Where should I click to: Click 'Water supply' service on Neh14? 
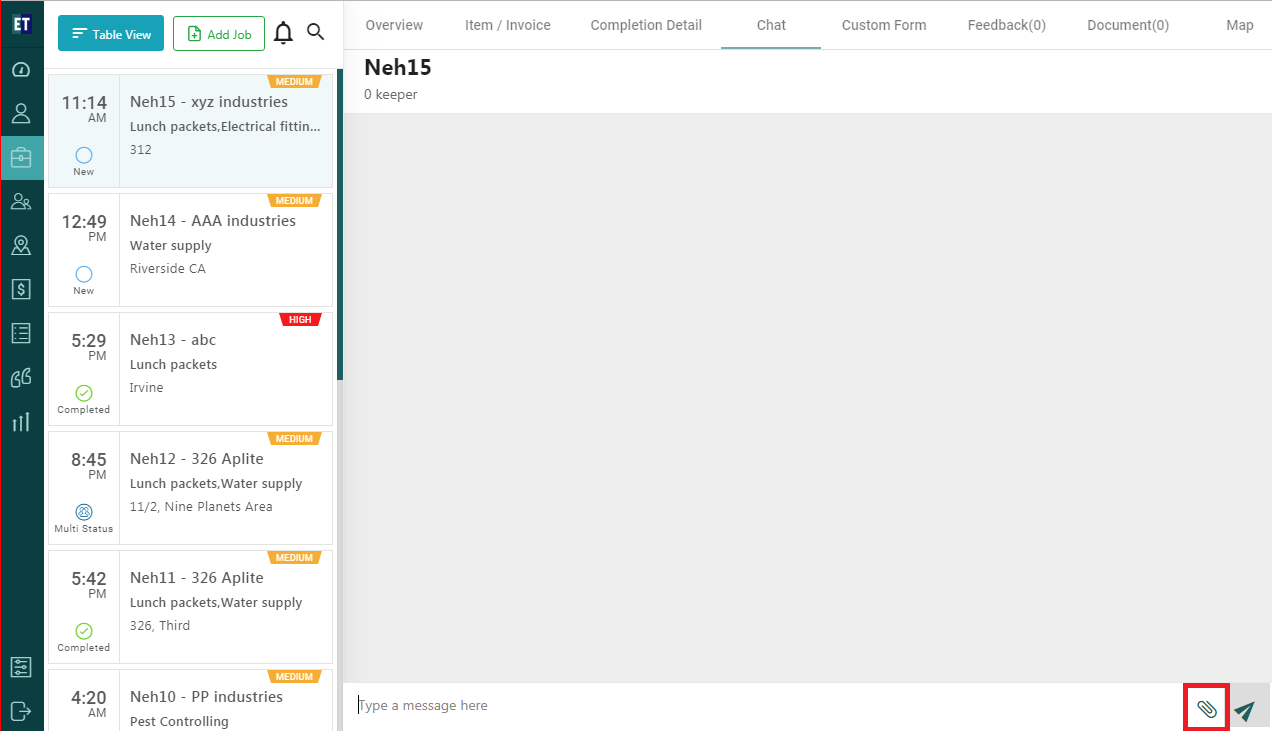tap(171, 246)
